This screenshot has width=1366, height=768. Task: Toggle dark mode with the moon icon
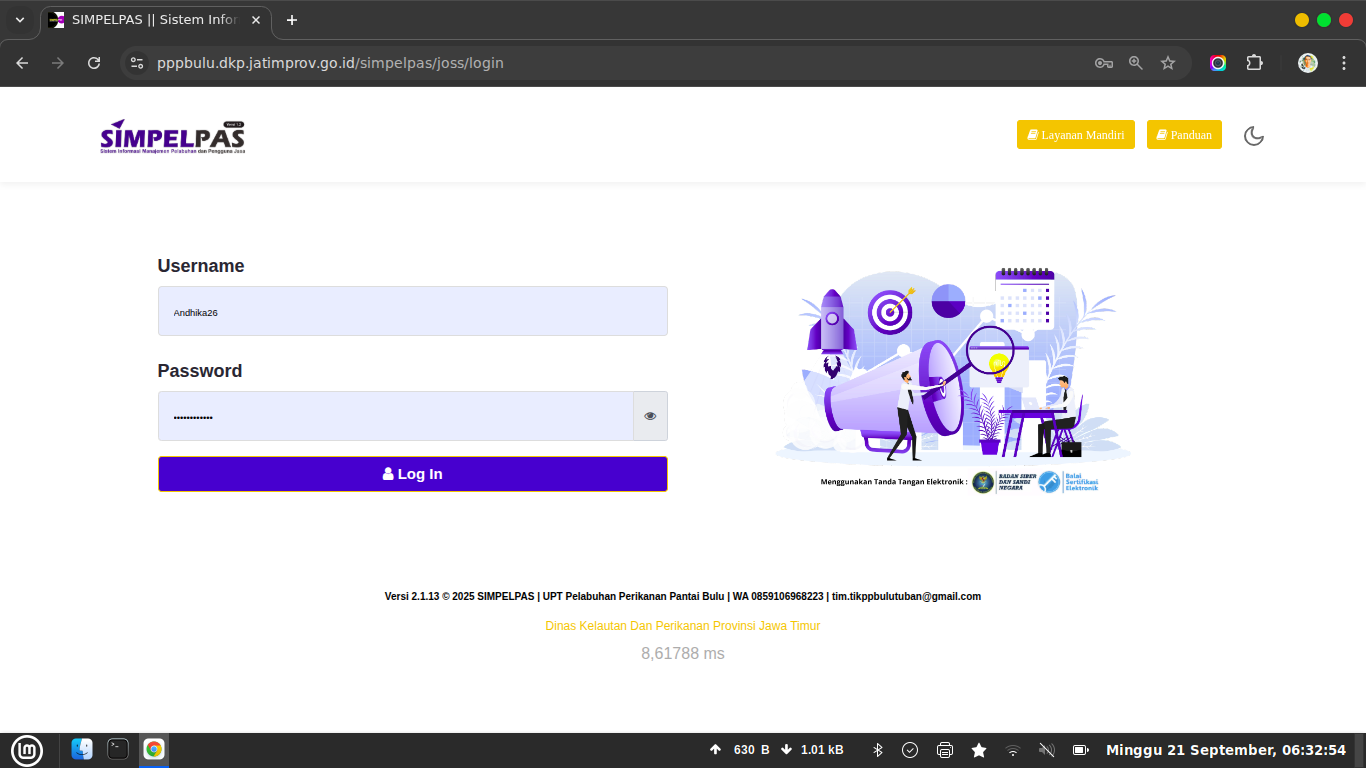(x=1253, y=136)
